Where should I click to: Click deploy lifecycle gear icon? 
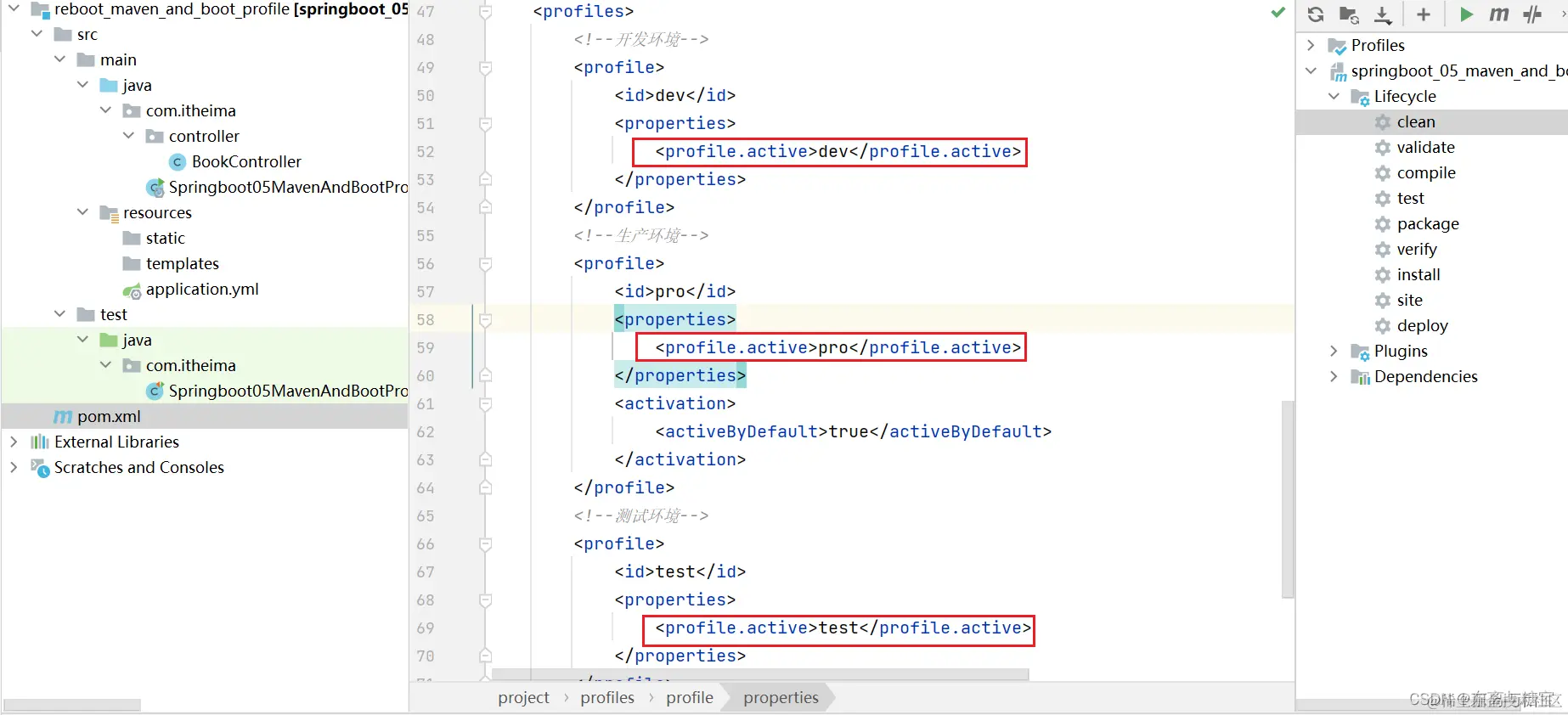[1383, 326]
